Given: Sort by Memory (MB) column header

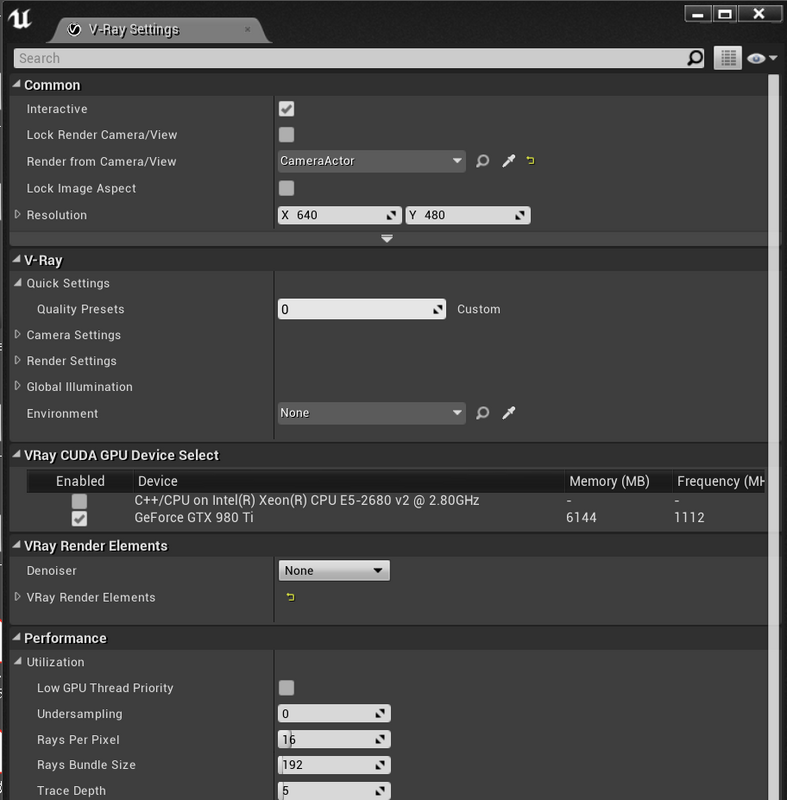Looking at the screenshot, I should [x=618, y=481].
